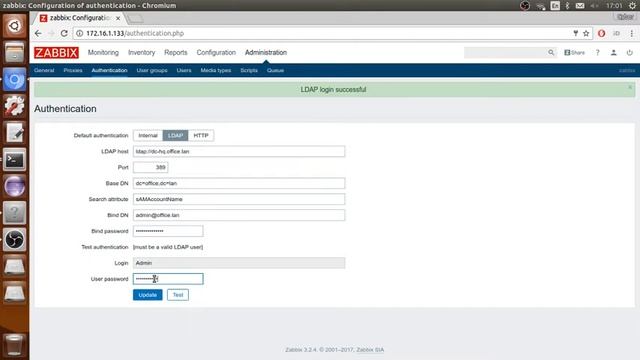Click the Login field showing Admin
This screenshot has height=360, width=640.
pos(239,263)
